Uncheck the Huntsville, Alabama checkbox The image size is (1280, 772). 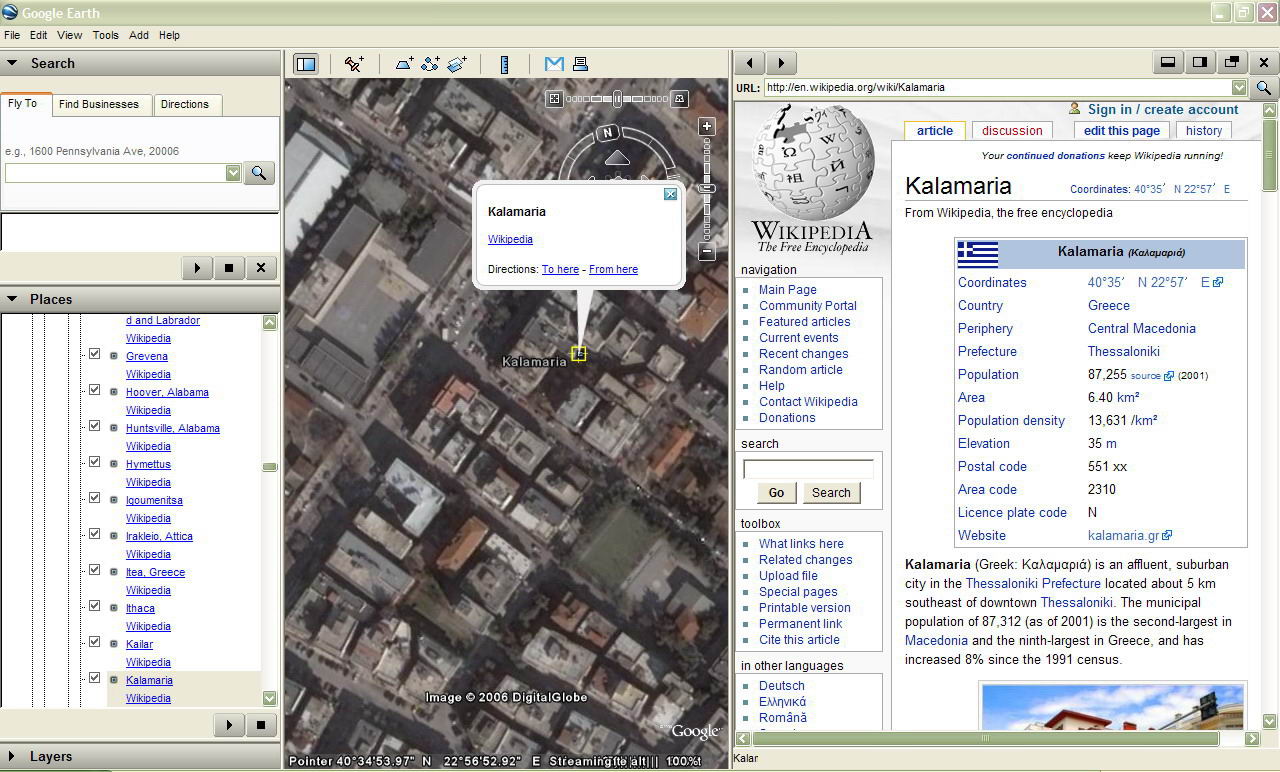pyautogui.click(x=94, y=426)
